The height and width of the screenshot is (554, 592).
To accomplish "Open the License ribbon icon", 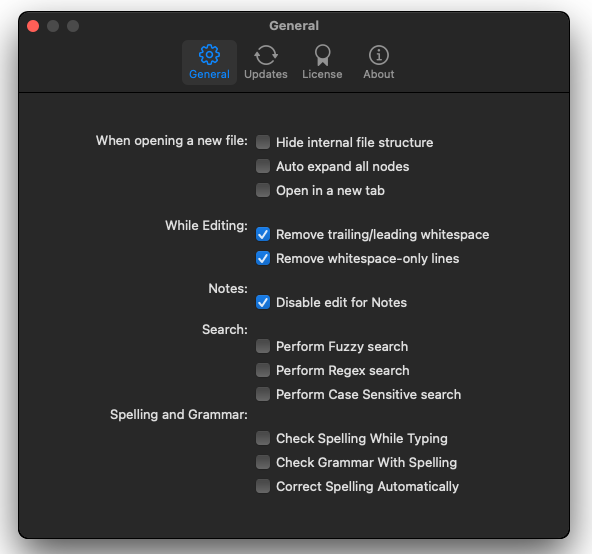I will click(x=322, y=55).
